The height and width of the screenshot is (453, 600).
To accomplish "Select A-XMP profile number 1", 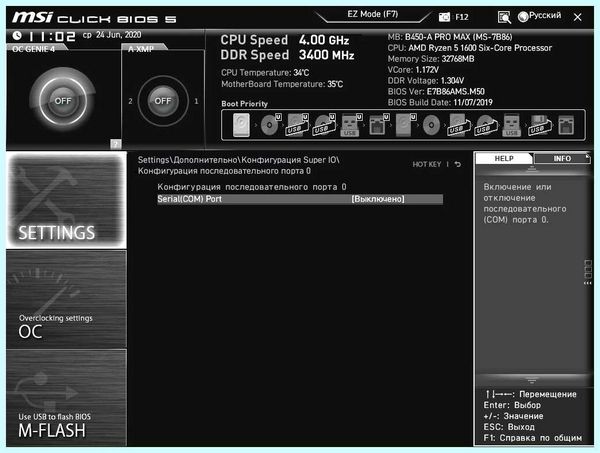I will 196,101.
